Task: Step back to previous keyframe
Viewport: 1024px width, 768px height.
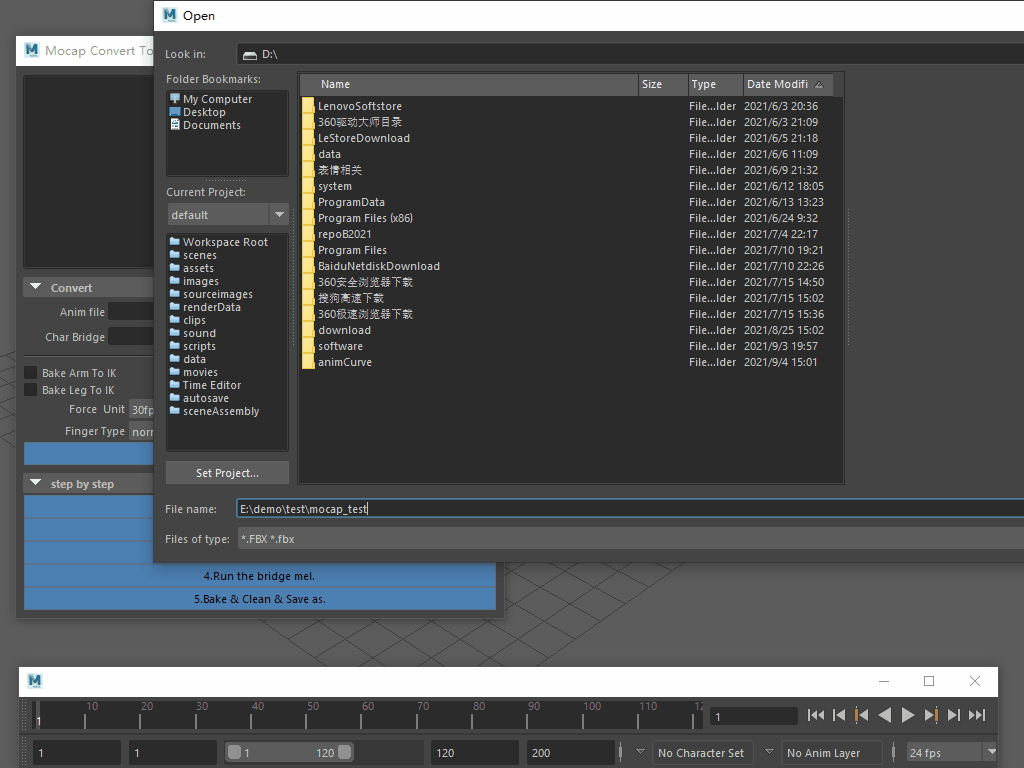Action: [861, 715]
